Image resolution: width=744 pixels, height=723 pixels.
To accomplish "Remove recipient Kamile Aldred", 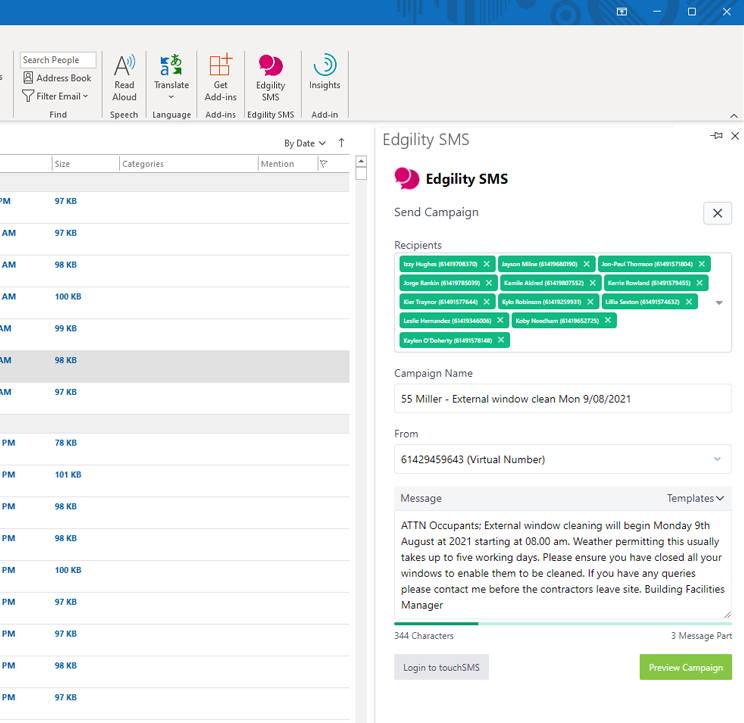I will [x=593, y=283].
